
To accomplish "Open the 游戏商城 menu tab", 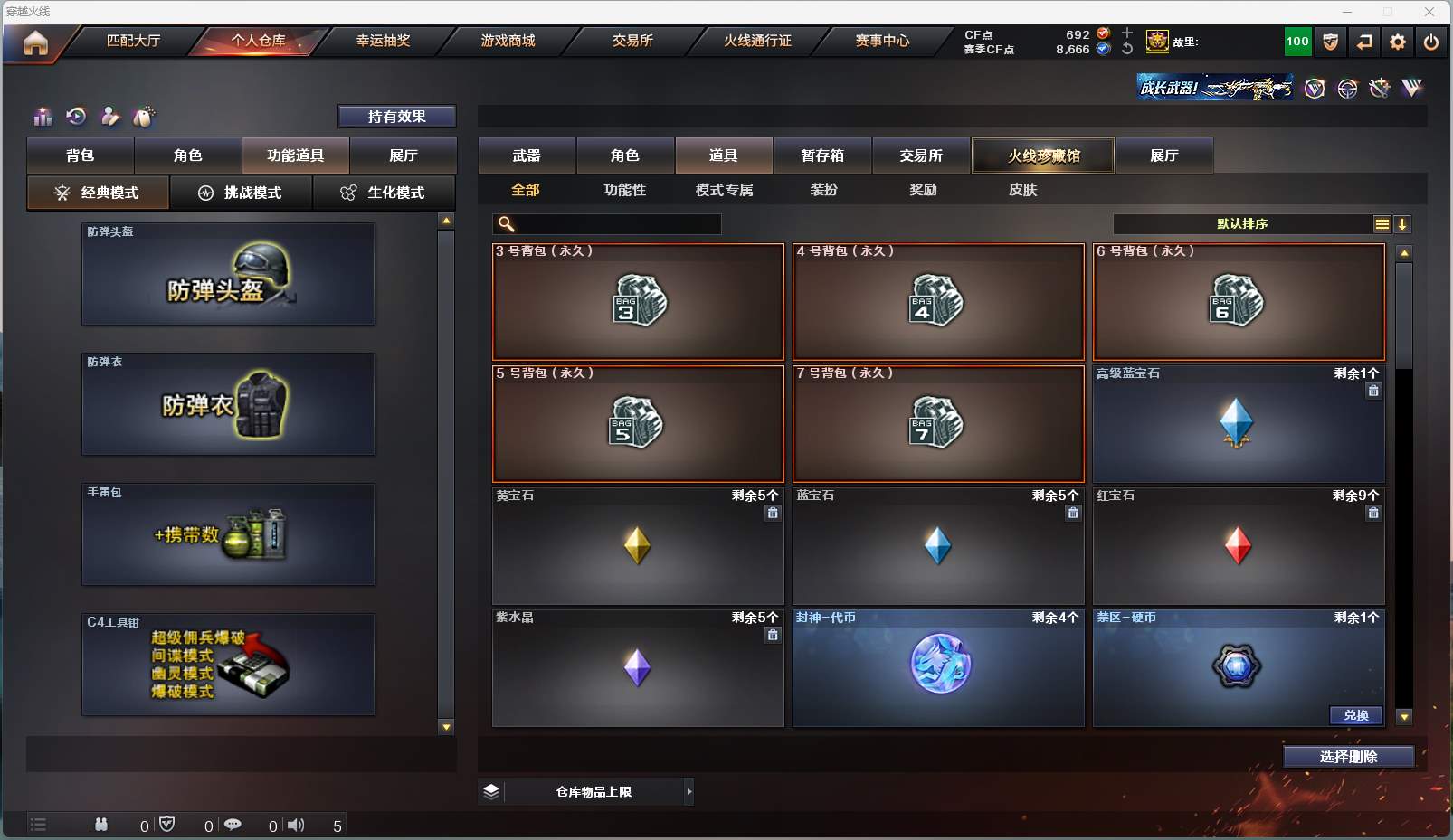I will (x=508, y=41).
